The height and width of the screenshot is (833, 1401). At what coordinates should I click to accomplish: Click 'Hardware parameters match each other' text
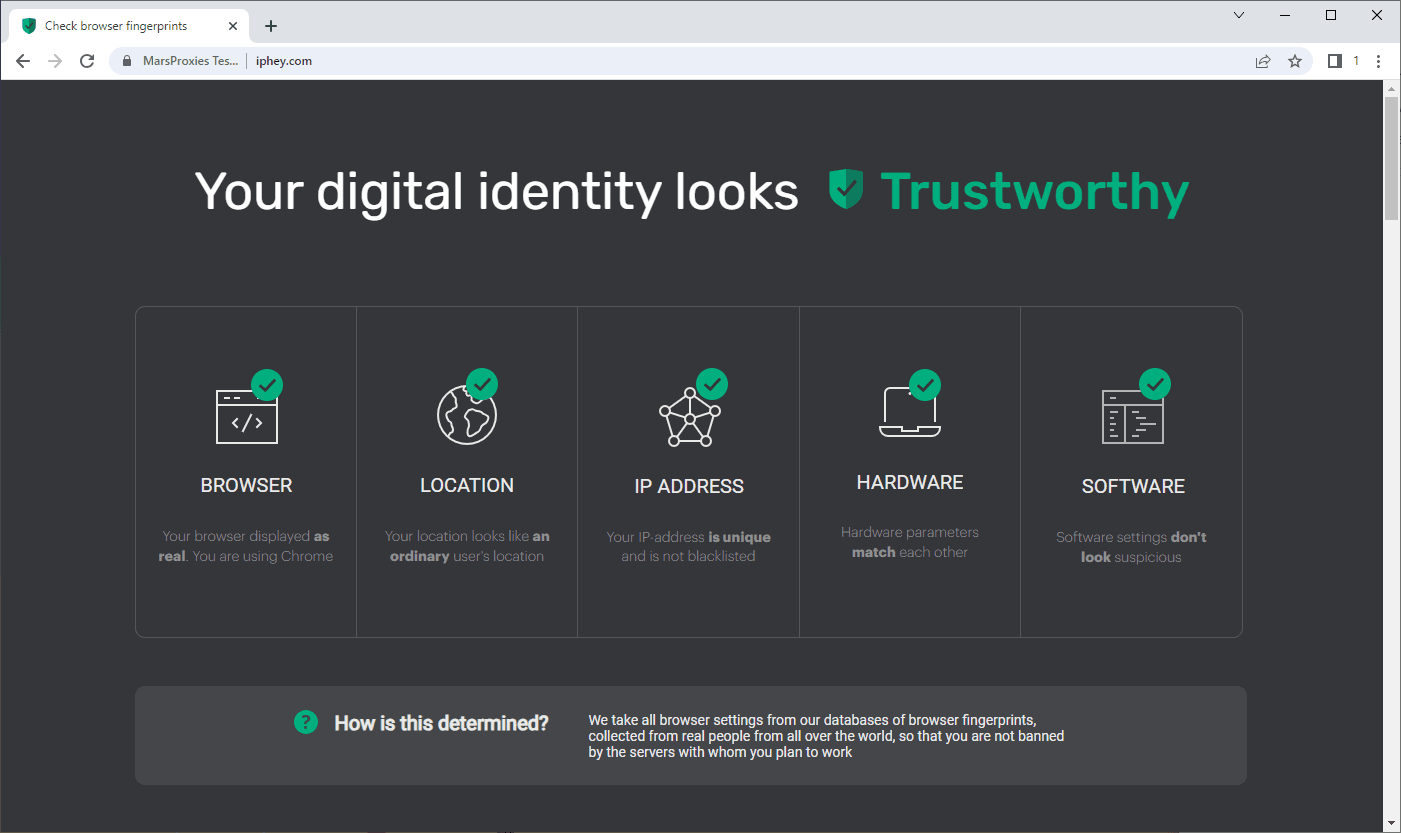coord(910,542)
